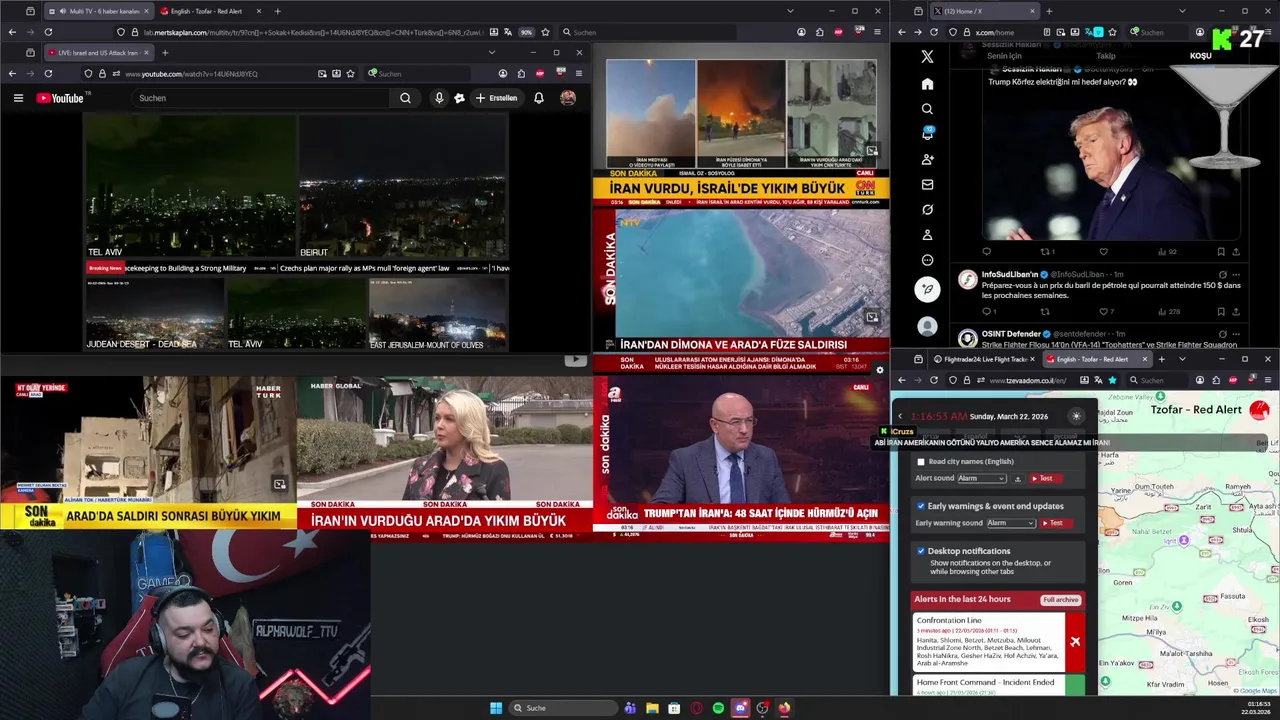Click the YouTube search magnifier button
Image resolution: width=1280 pixels, height=720 pixels.
(405, 98)
